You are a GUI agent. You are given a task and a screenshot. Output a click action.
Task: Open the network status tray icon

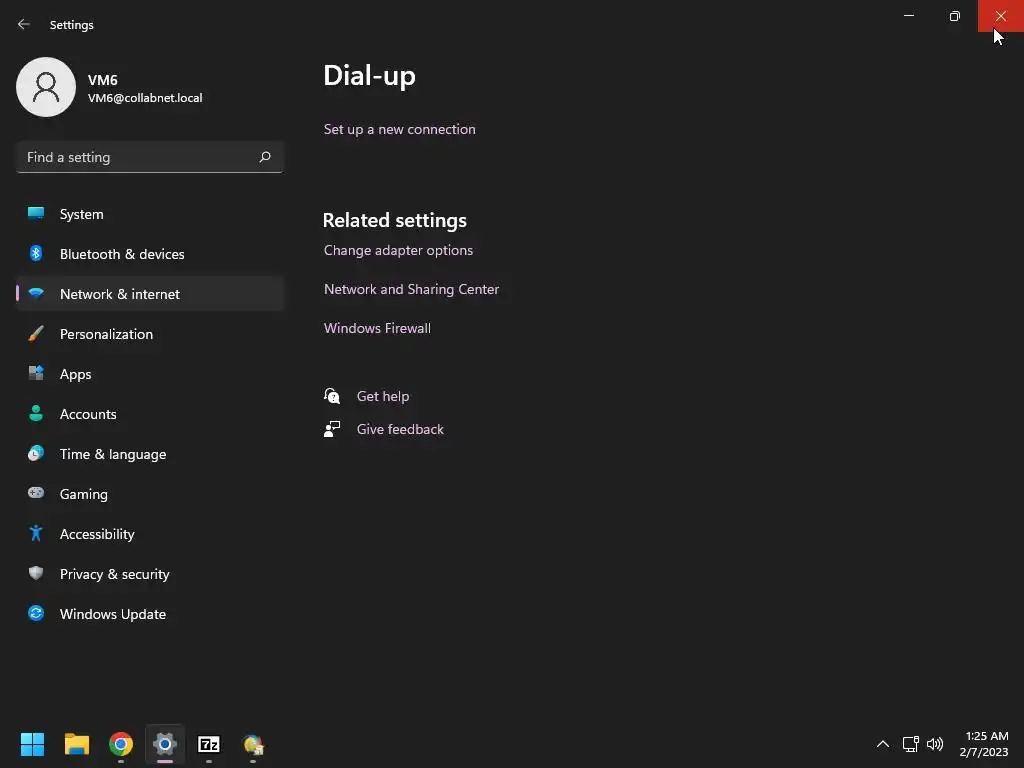click(x=910, y=744)
